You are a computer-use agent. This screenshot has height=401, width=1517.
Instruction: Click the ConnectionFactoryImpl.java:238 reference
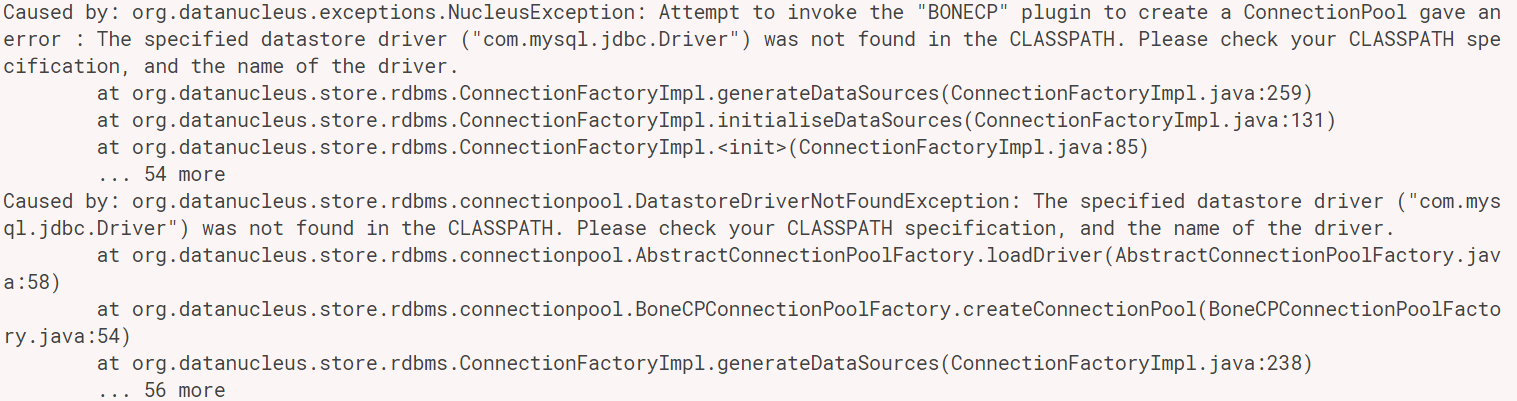point(1126,363)
